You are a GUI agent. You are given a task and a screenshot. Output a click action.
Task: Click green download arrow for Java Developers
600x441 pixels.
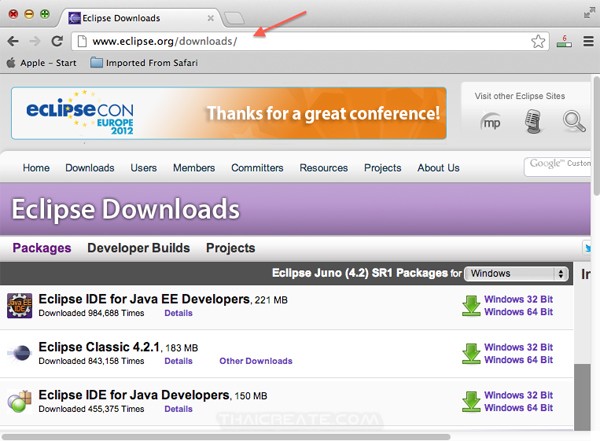pos(471,401)
